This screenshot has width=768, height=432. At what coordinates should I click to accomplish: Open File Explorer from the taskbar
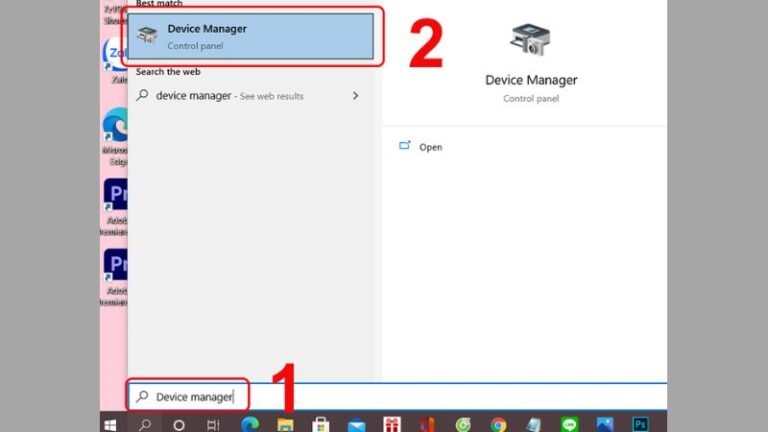click(x=285, y=424)
